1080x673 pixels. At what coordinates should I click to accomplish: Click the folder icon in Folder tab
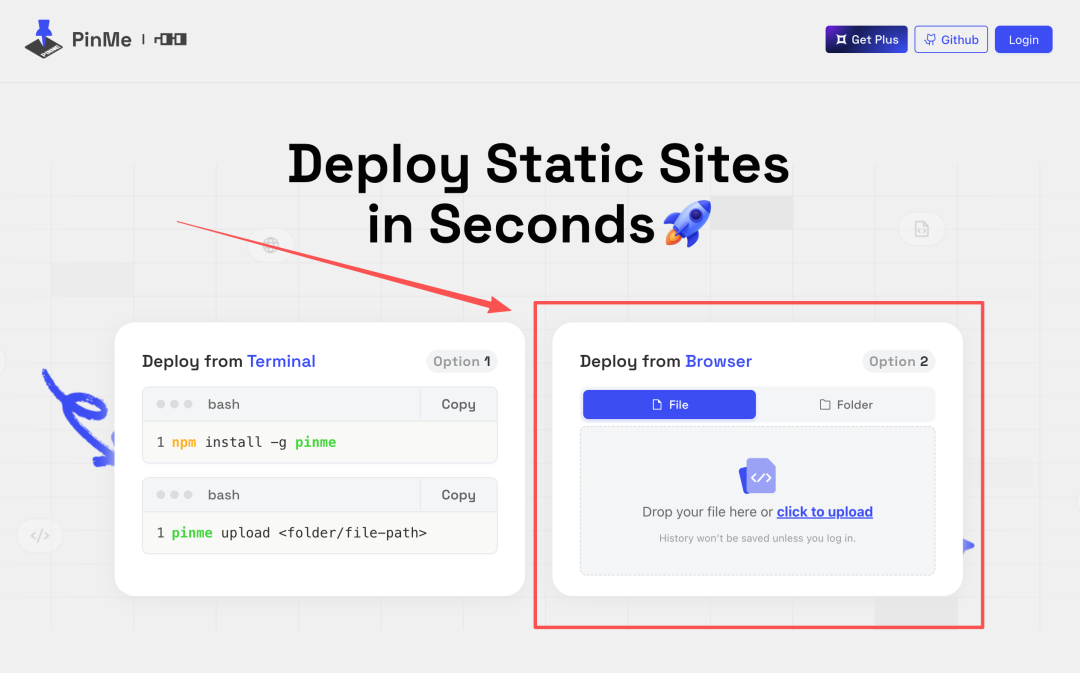pyautogui.click(x=824, y=404)
